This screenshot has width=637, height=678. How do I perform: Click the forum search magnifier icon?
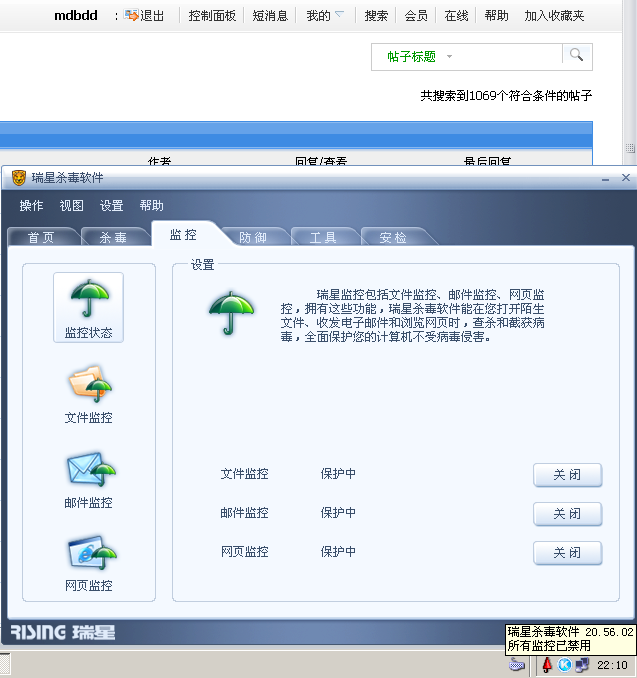click(576, 55)
